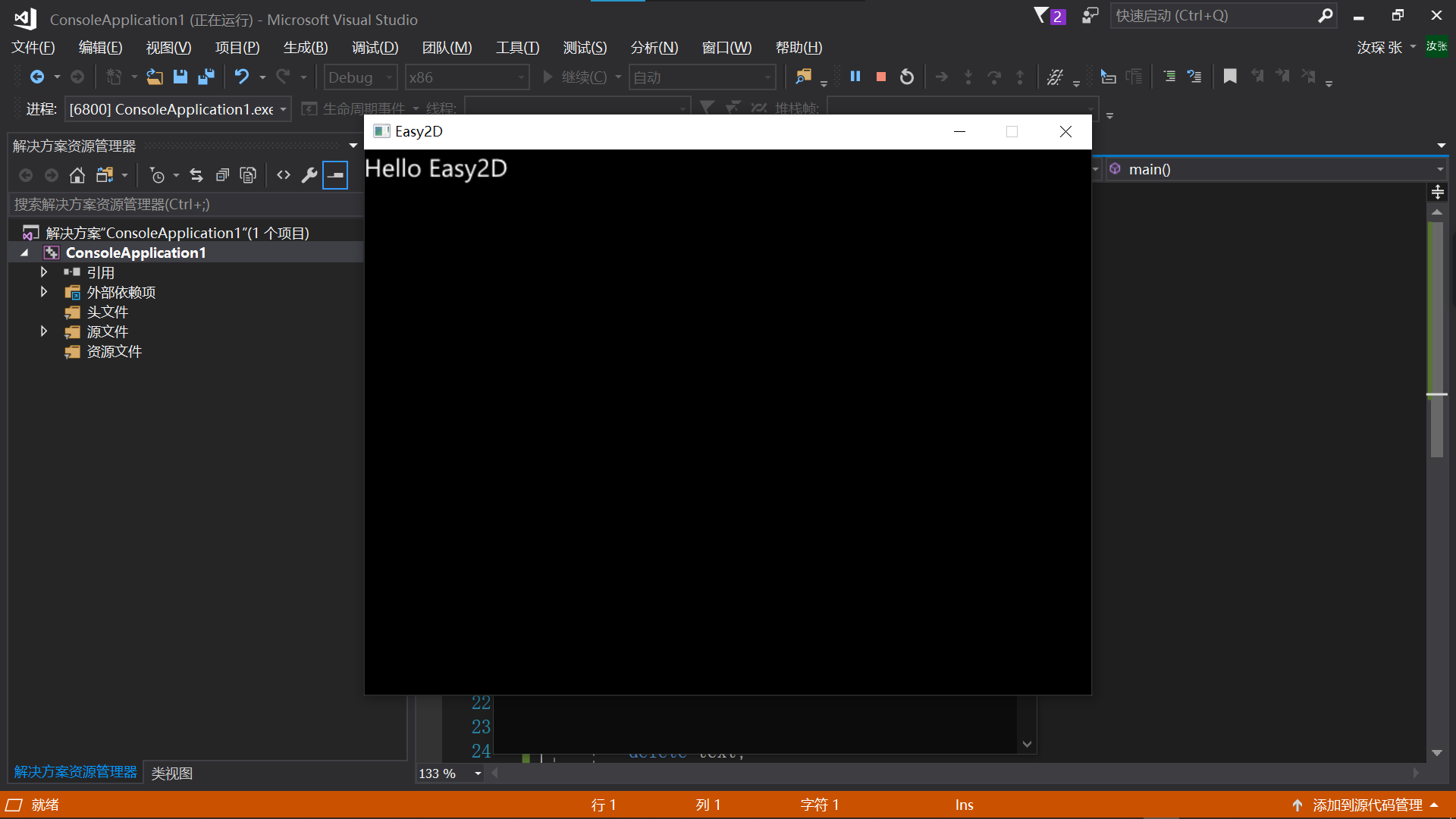Expand the 外部依赖项 tree node
Image resolution: width=1456 pixels, height=819 pixels.
[x=43, y=292]
